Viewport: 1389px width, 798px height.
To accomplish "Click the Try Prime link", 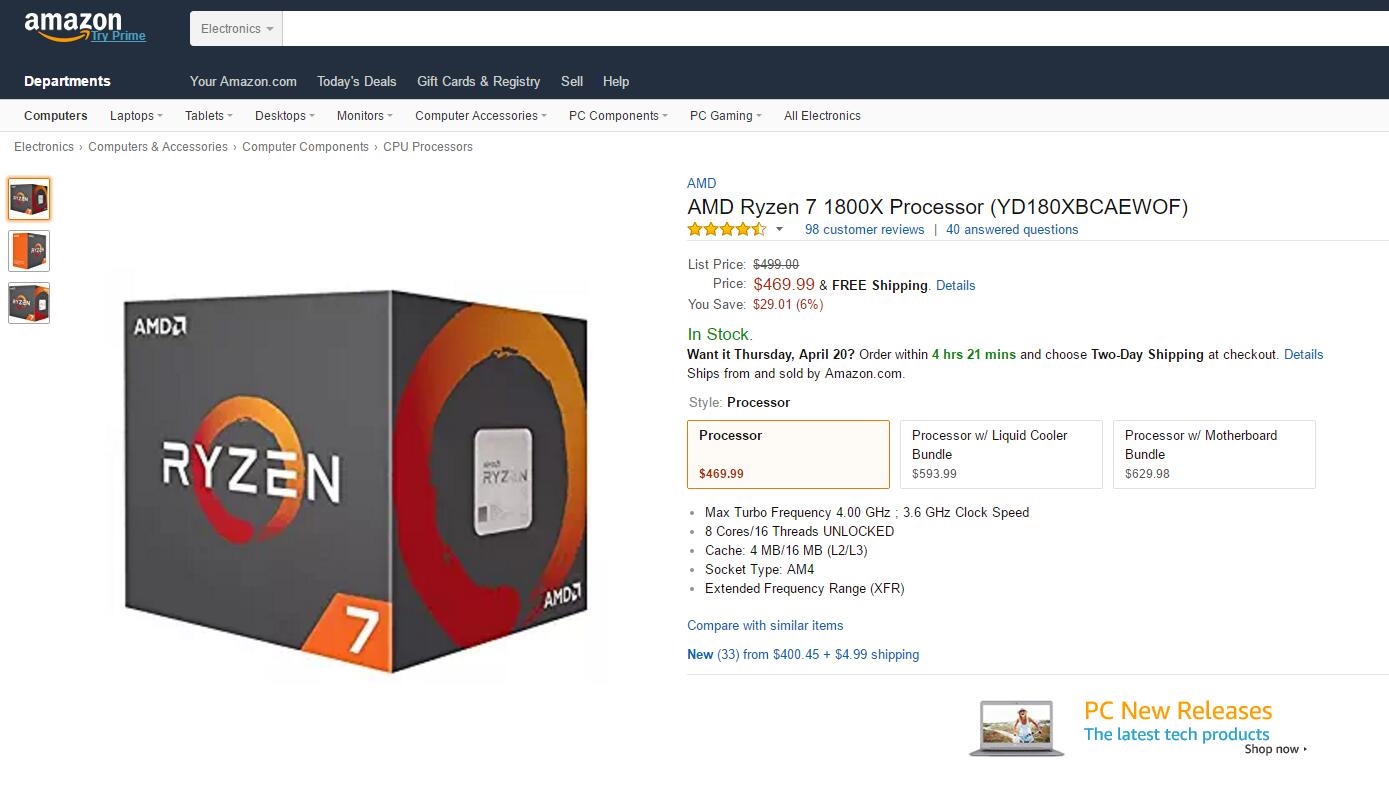I will 119,36.
